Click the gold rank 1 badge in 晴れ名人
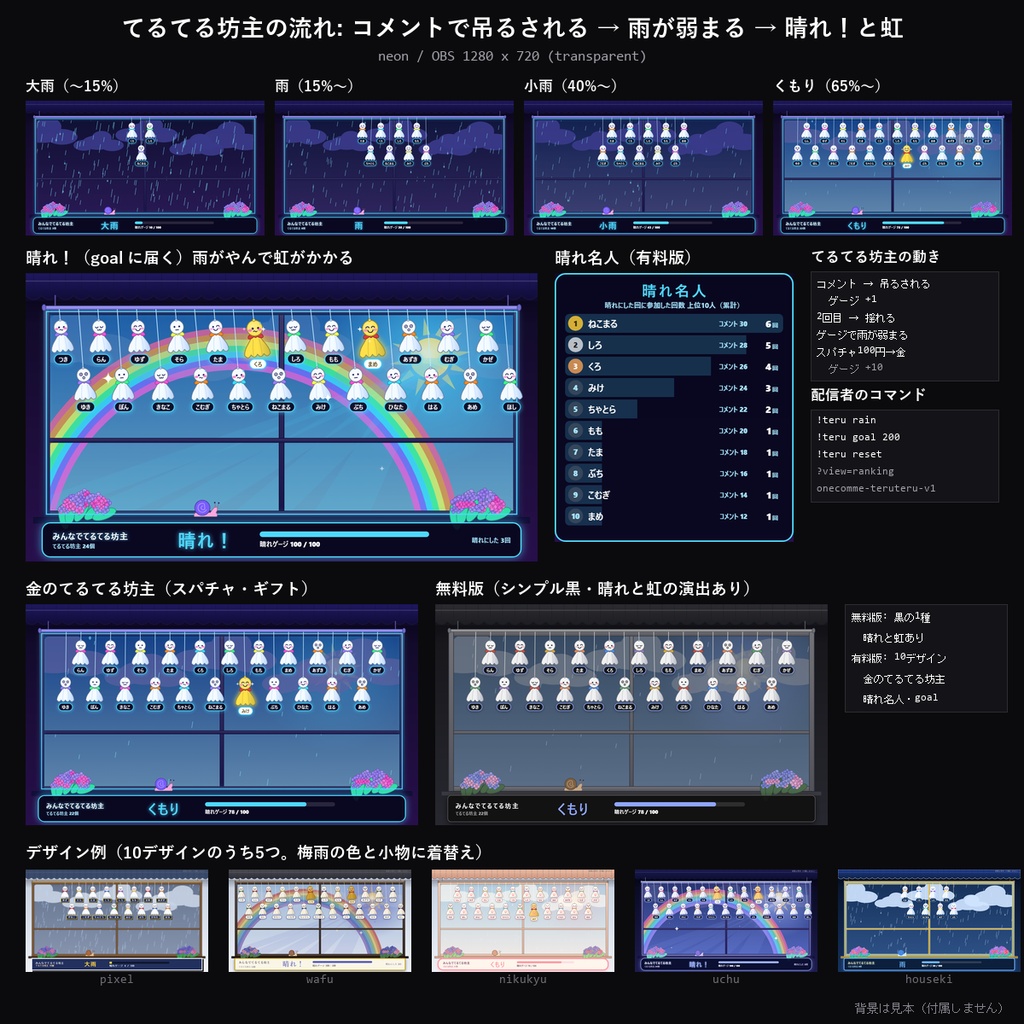The height and width of the screenshot is (1024, 1024). pyautogui.click(x=575, y=323)
